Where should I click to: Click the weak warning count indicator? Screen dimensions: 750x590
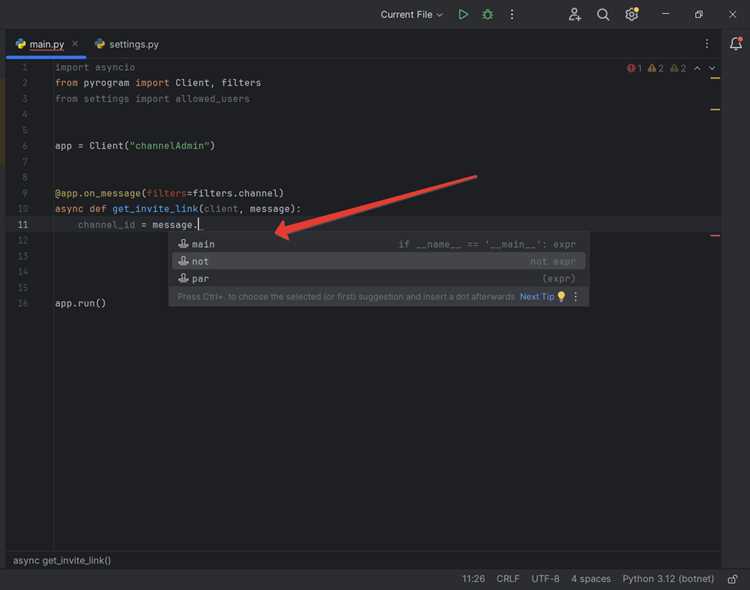(678, 68)
